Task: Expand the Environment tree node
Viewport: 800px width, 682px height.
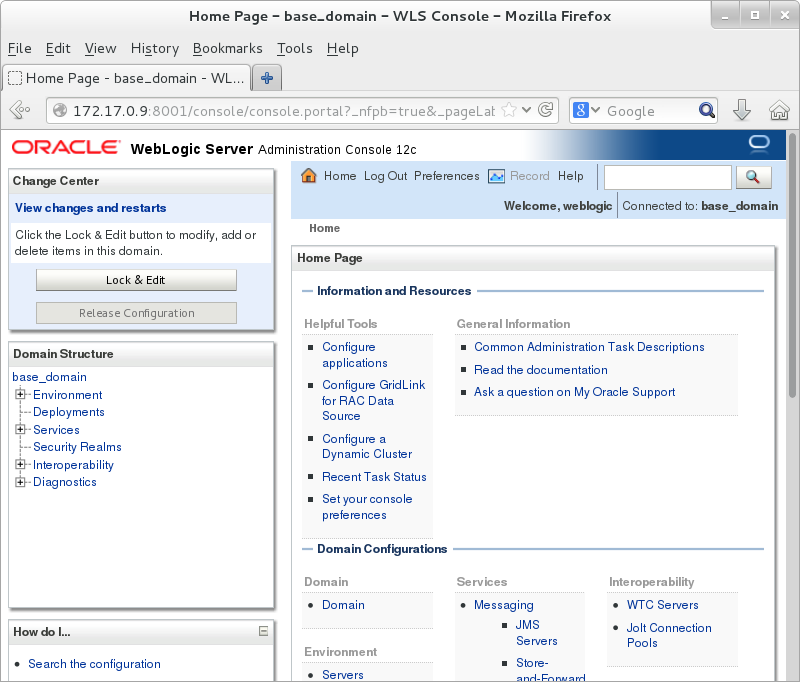Action: 20,395
